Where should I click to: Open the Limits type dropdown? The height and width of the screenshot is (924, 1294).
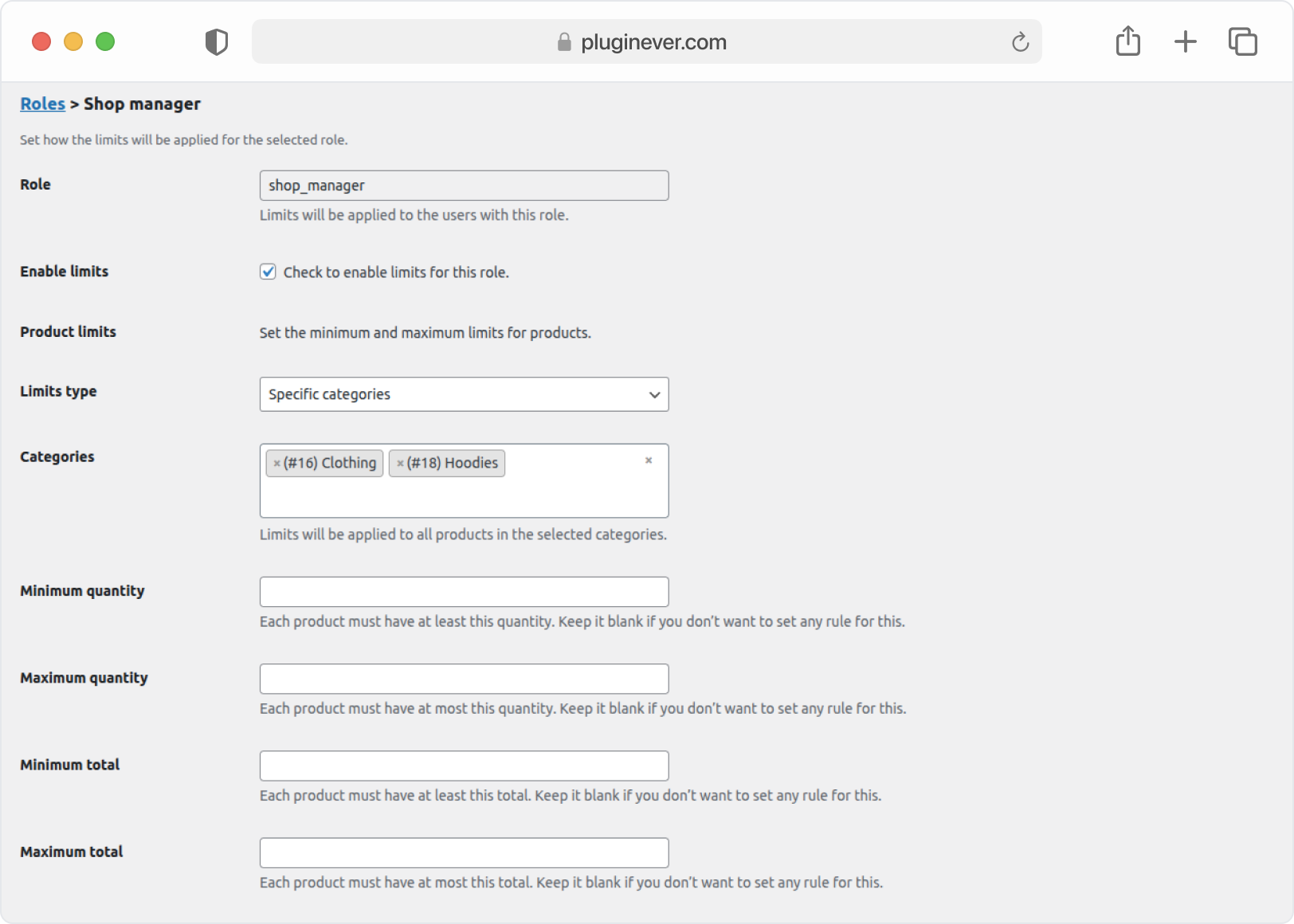point(464,394)
